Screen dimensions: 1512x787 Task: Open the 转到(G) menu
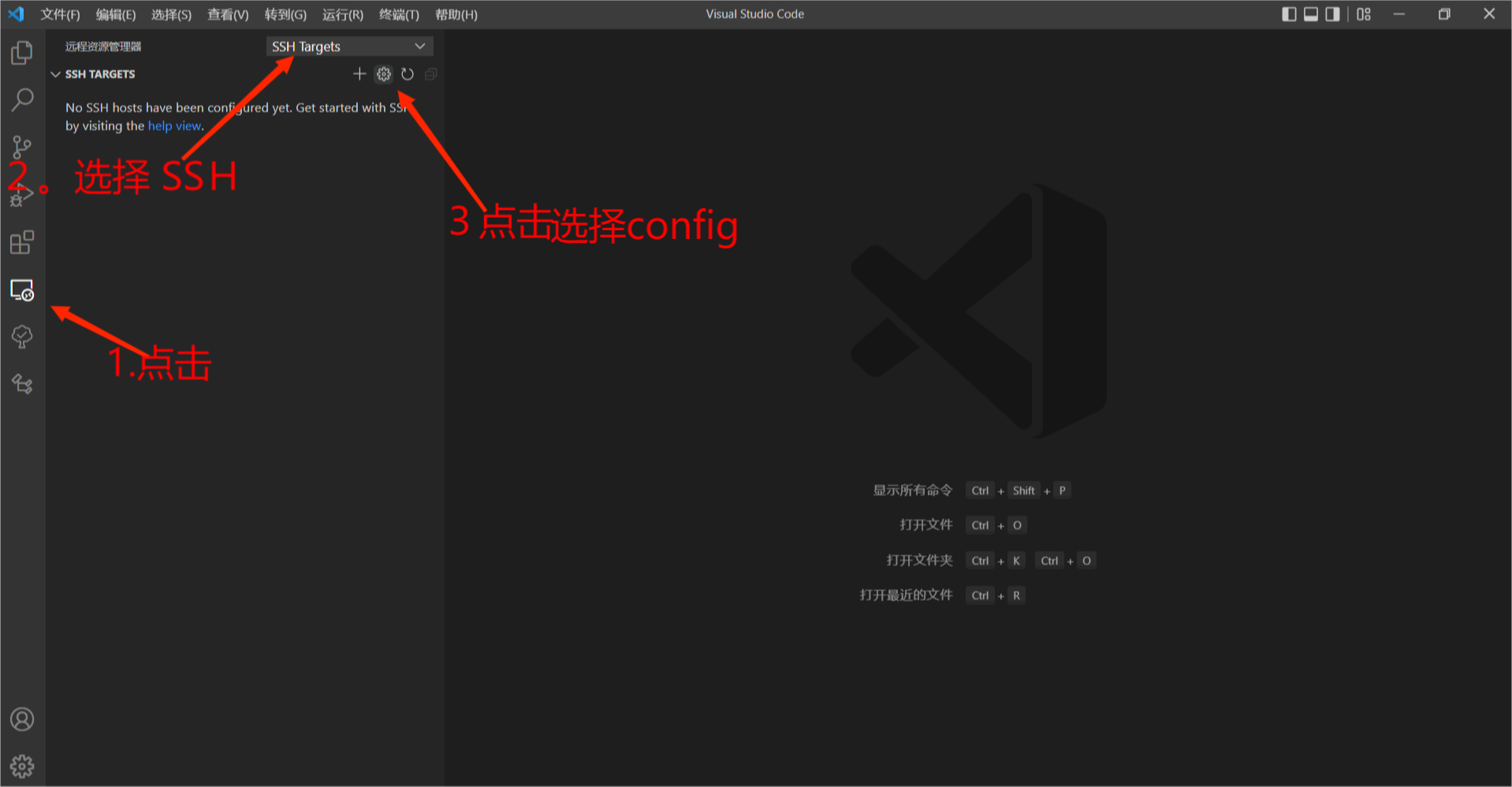(285, 14)
